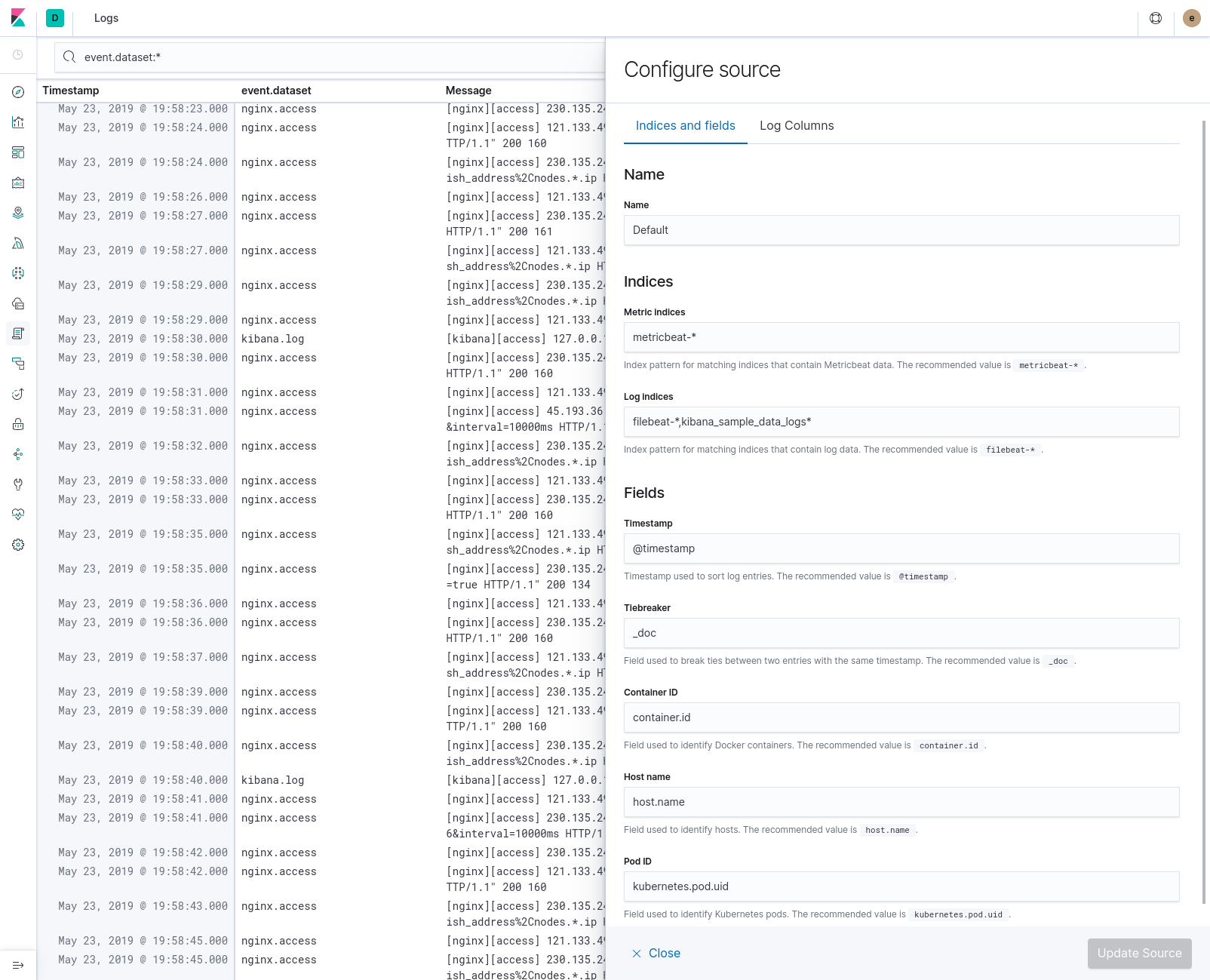Close the Configure source flyout
Viewport: 1210px width, 980px height.
point(656,953)
